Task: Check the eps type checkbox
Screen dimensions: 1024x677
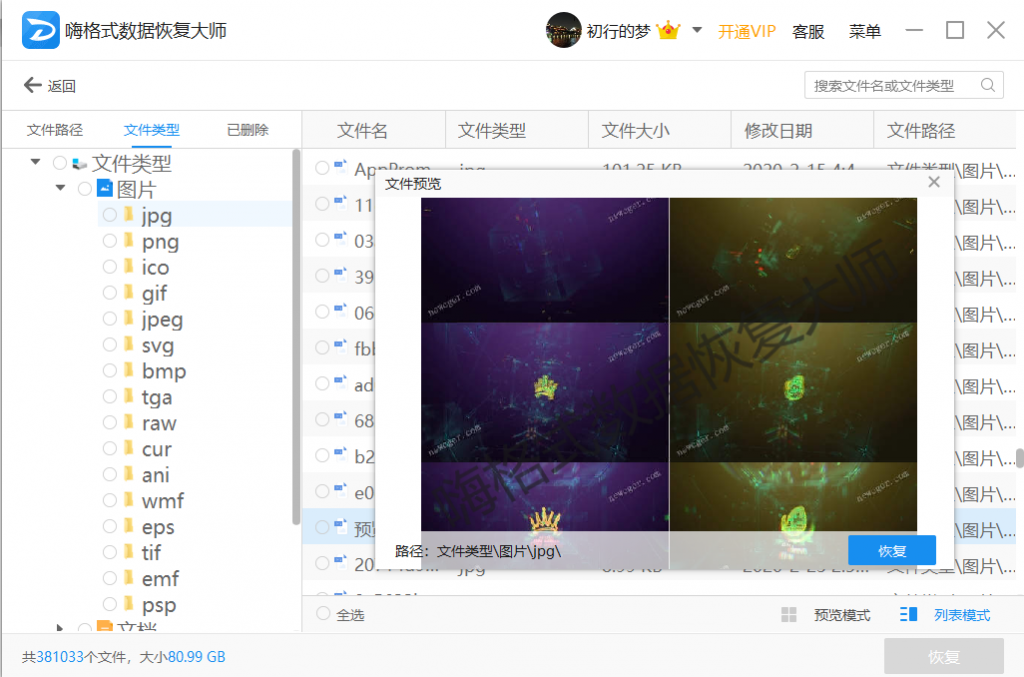Action: click(110, 526)
